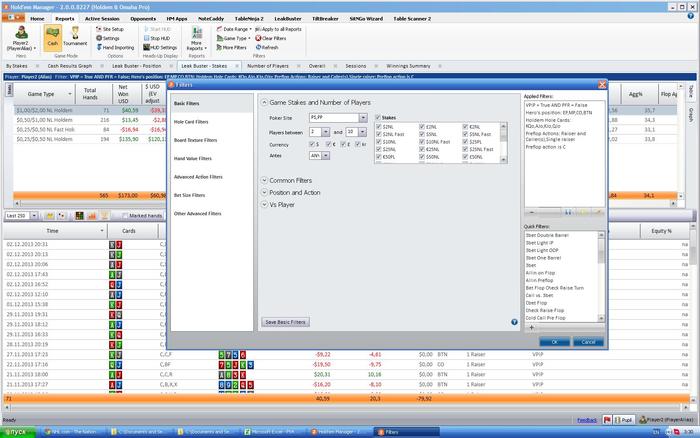Viewport: 700px width, 438px height.
Task: Uncheck the $25NL Fast stake checkbox
Action: pos(465,149)
